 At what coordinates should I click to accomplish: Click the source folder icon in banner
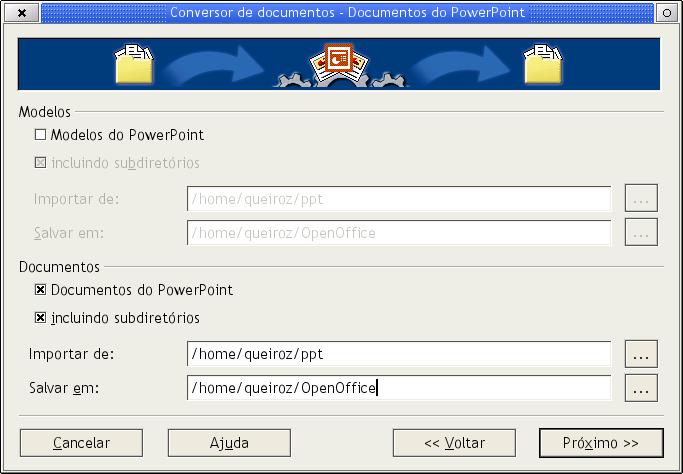[134, 64]
